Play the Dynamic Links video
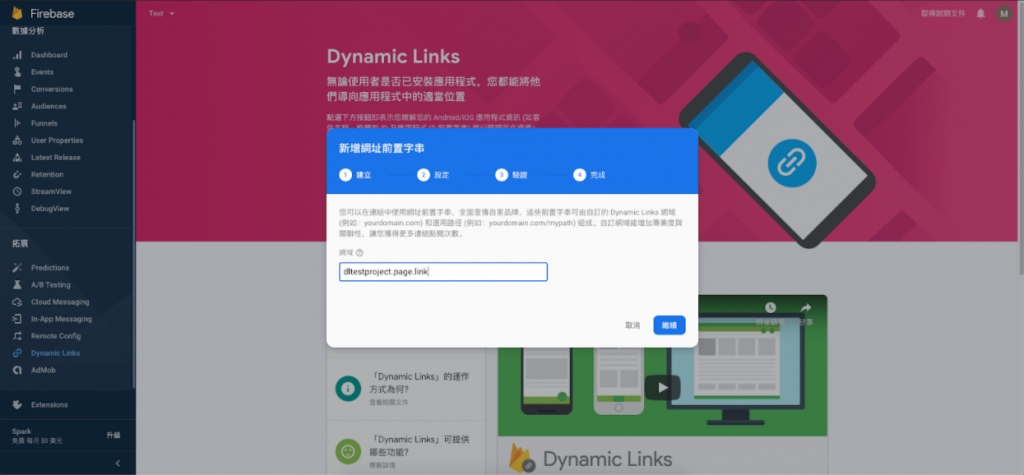 [x=662, y=387]
